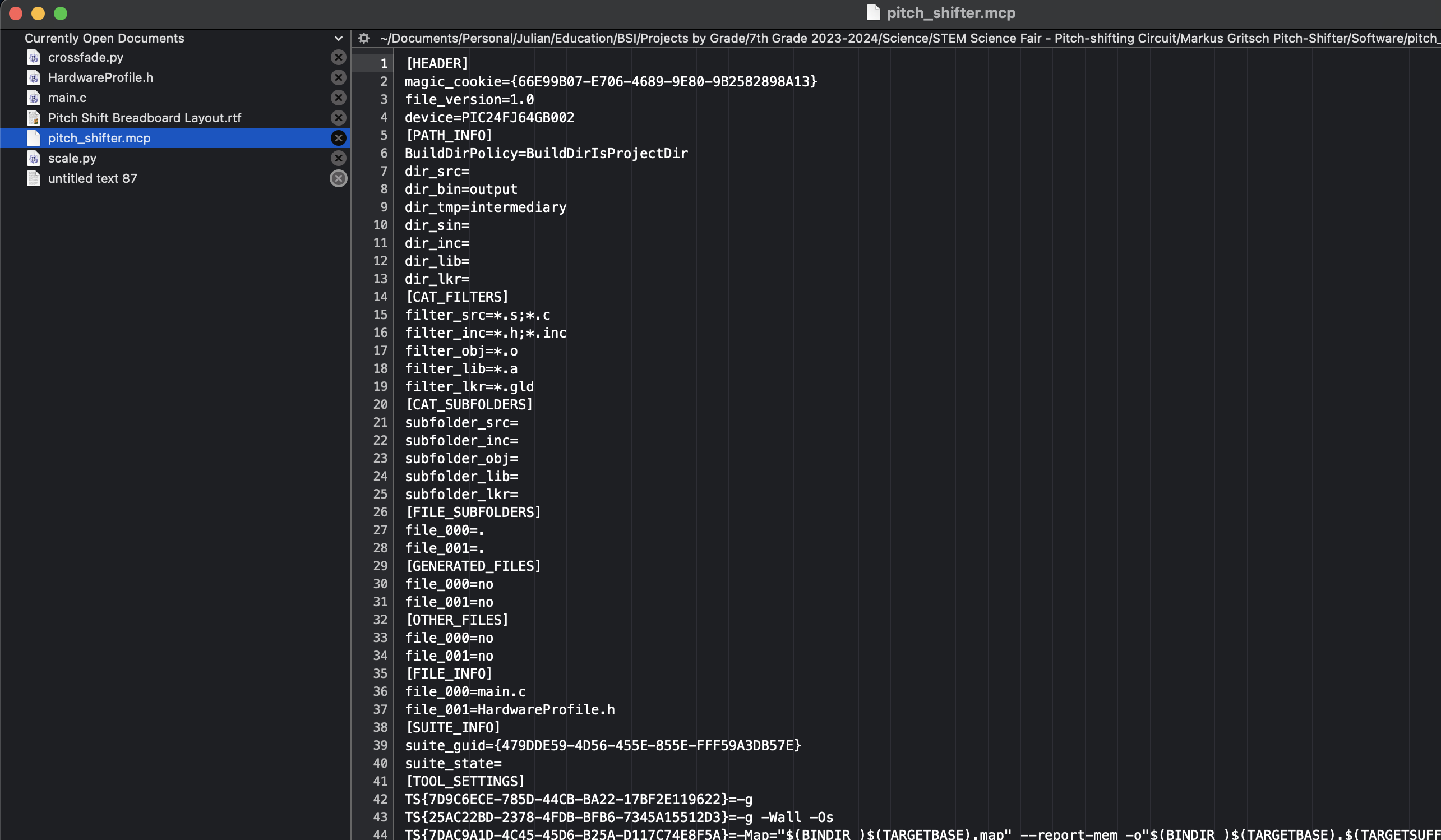Place cursor on device=PIC24FJ64GB002 line
This screenshot has height=840, width=1441.
pyautogui.click(x=489, y=117)
